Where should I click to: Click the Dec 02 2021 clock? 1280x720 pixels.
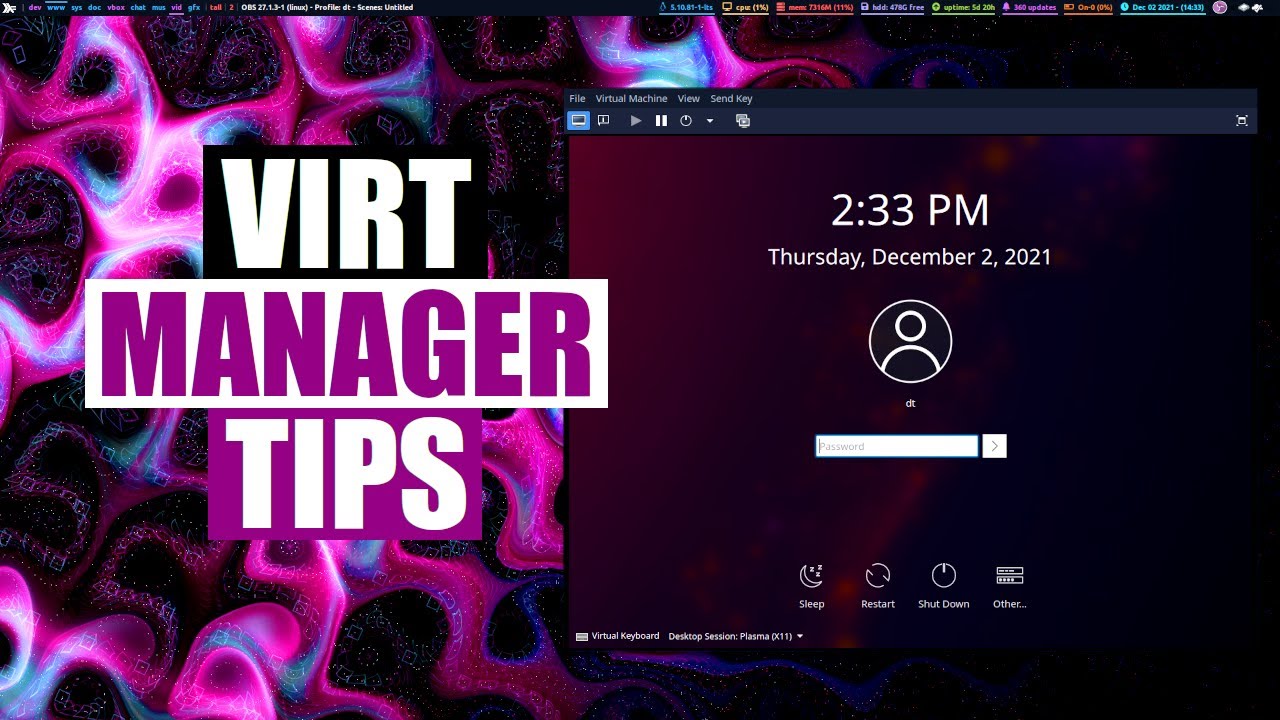tap(1162, 7)
